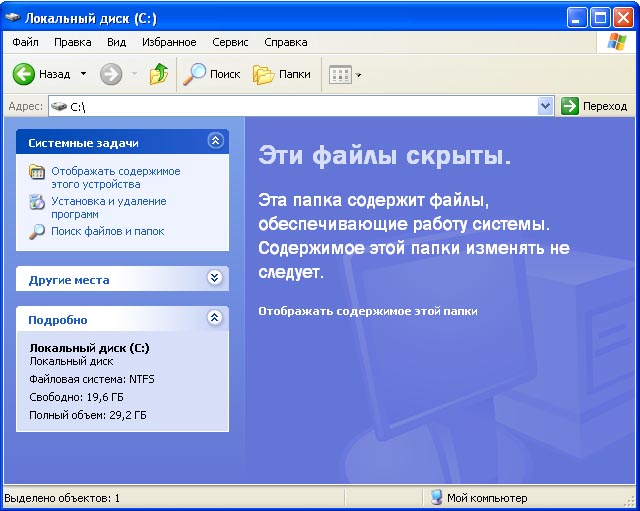Expand the views dropdown arrow

click(358, 75)
